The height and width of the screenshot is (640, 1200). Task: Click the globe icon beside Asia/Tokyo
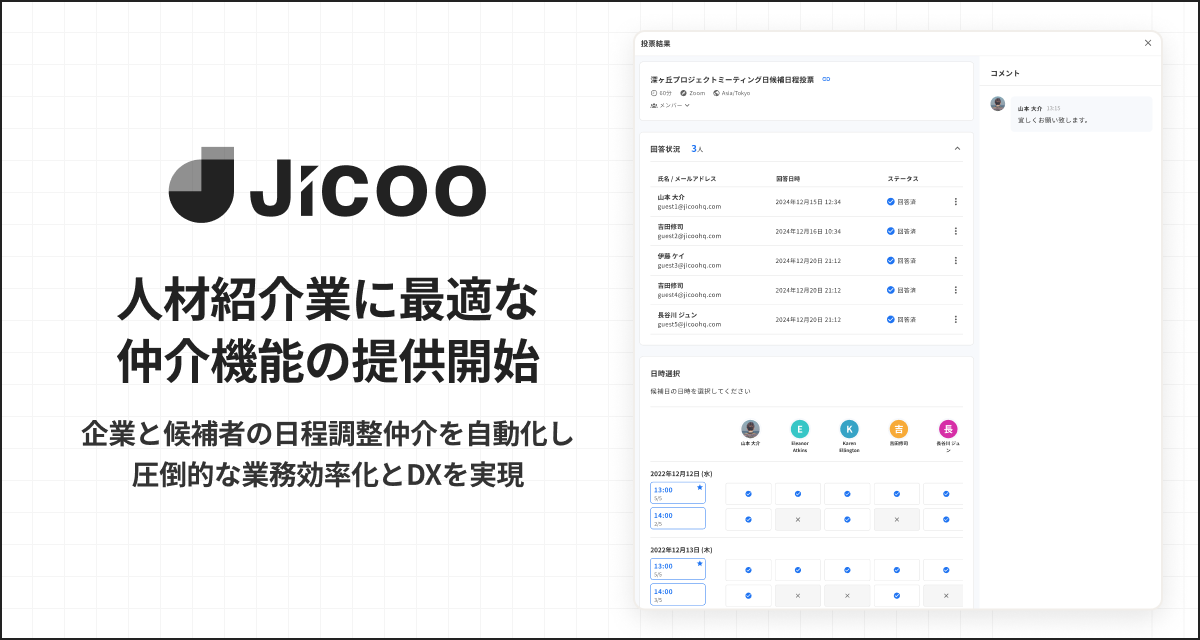716,93
